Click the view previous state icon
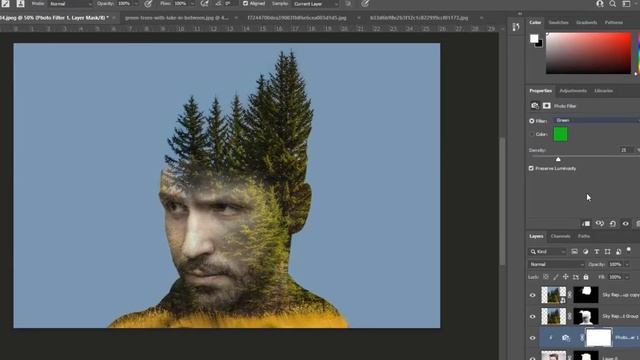Screen dimensions: 640x360 (599, 224)
